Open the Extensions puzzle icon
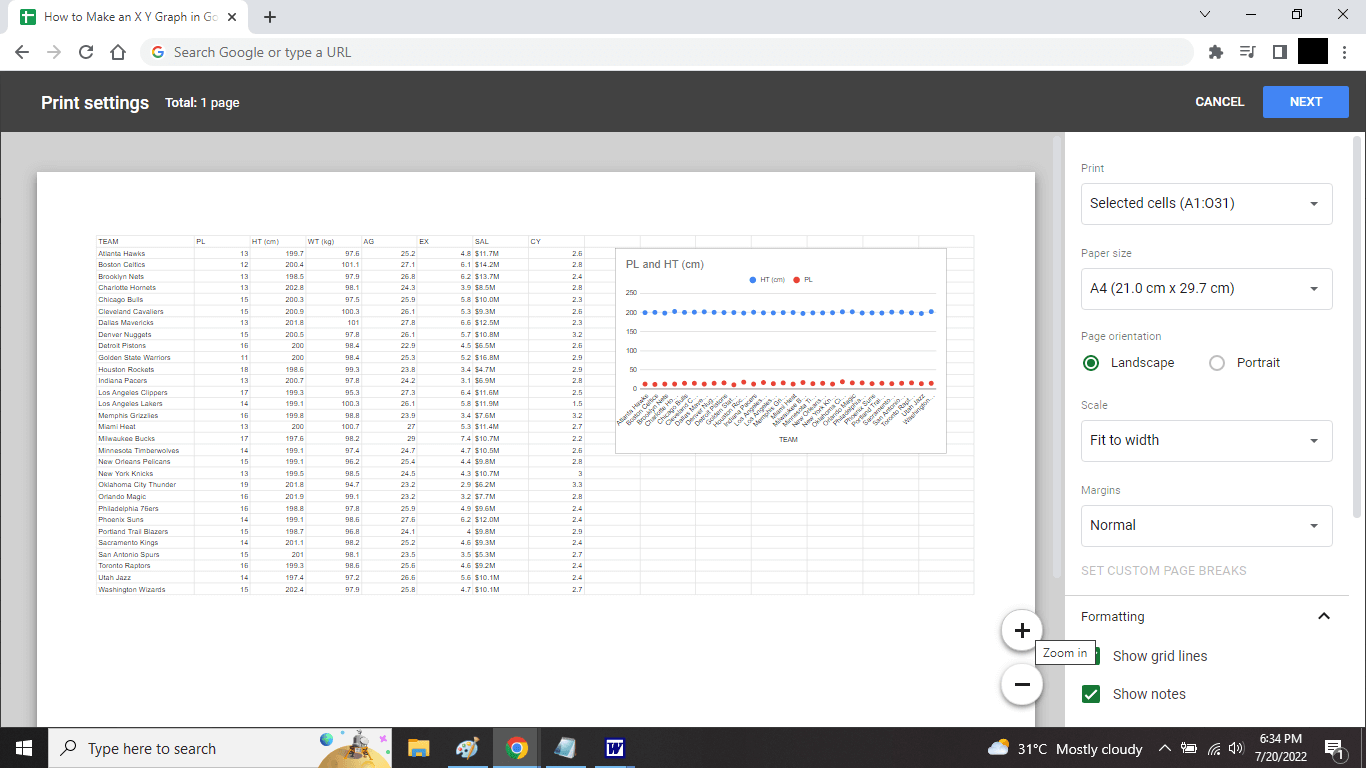 coord(1215,51)
